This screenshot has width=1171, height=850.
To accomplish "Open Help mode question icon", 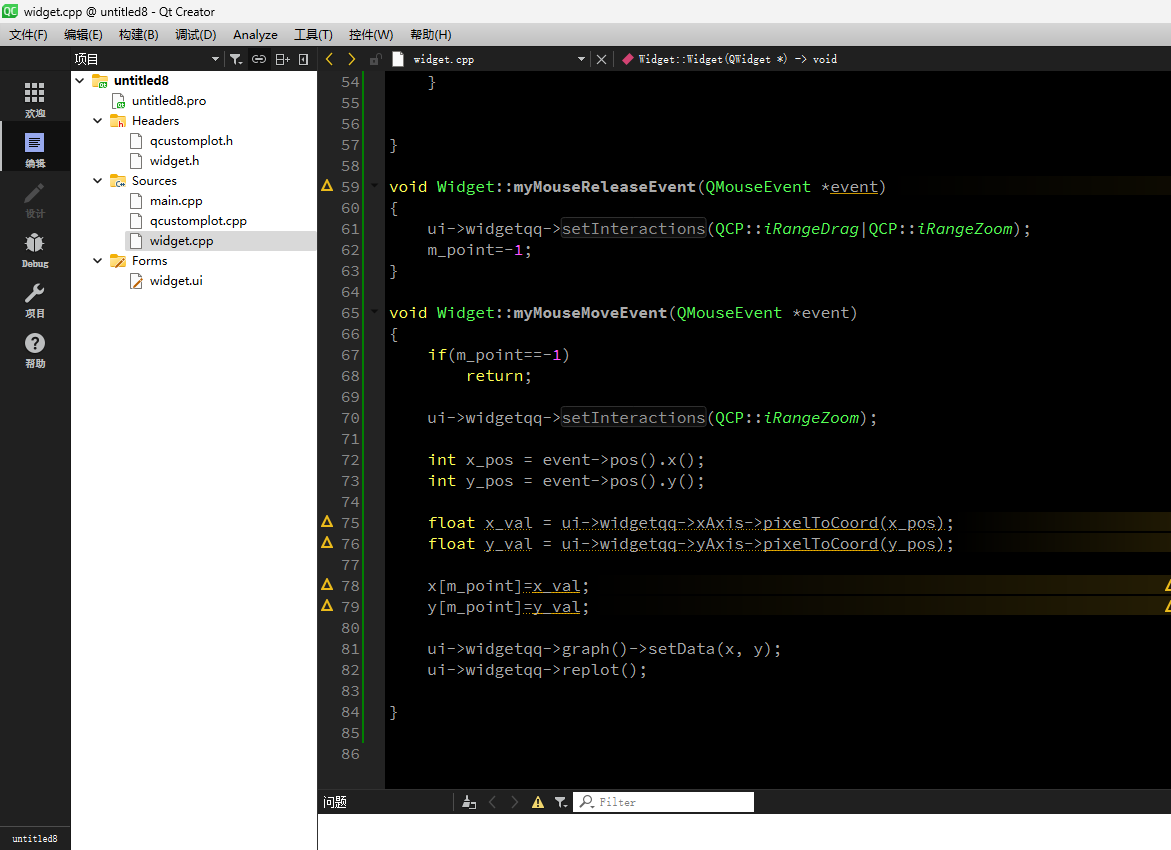I will [34, 349].
